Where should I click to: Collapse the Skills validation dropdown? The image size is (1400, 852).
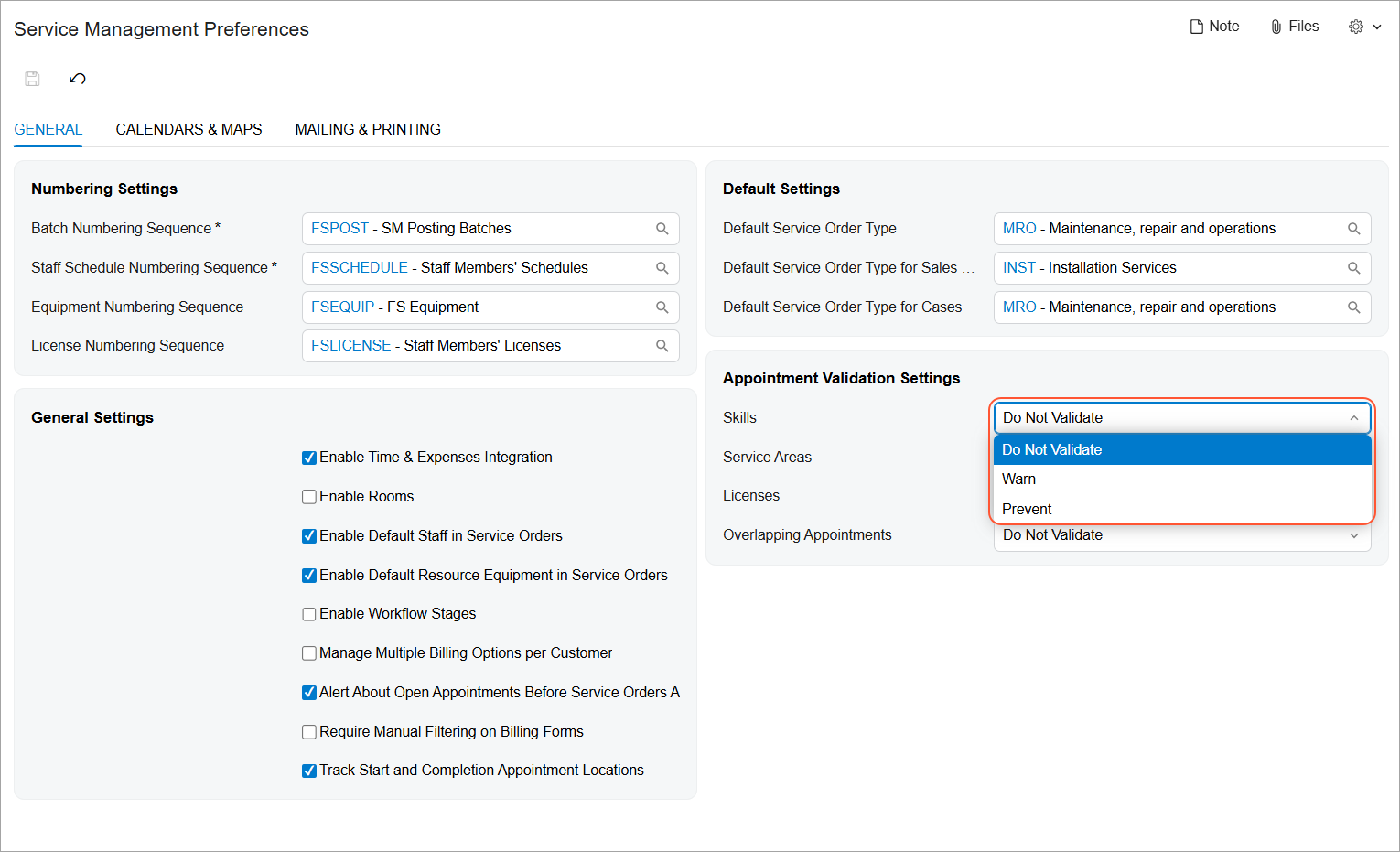[x=1353, y=418]
